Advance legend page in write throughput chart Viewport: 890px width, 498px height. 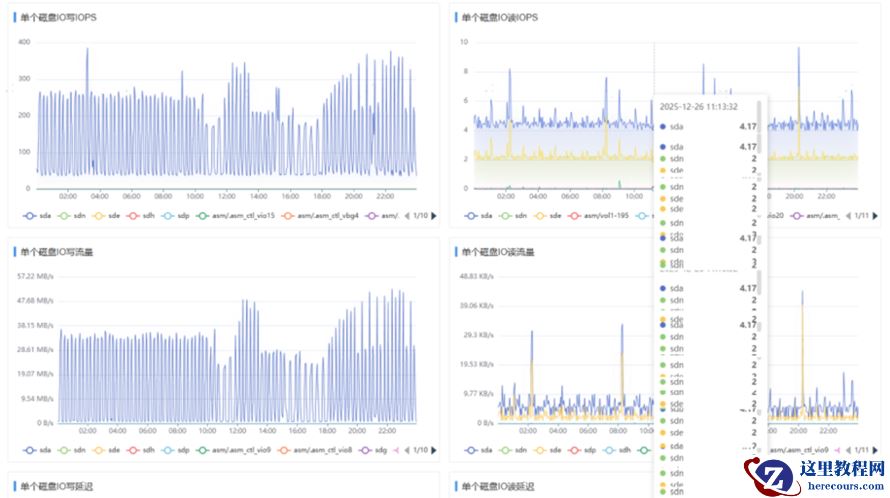coord(434,450)
